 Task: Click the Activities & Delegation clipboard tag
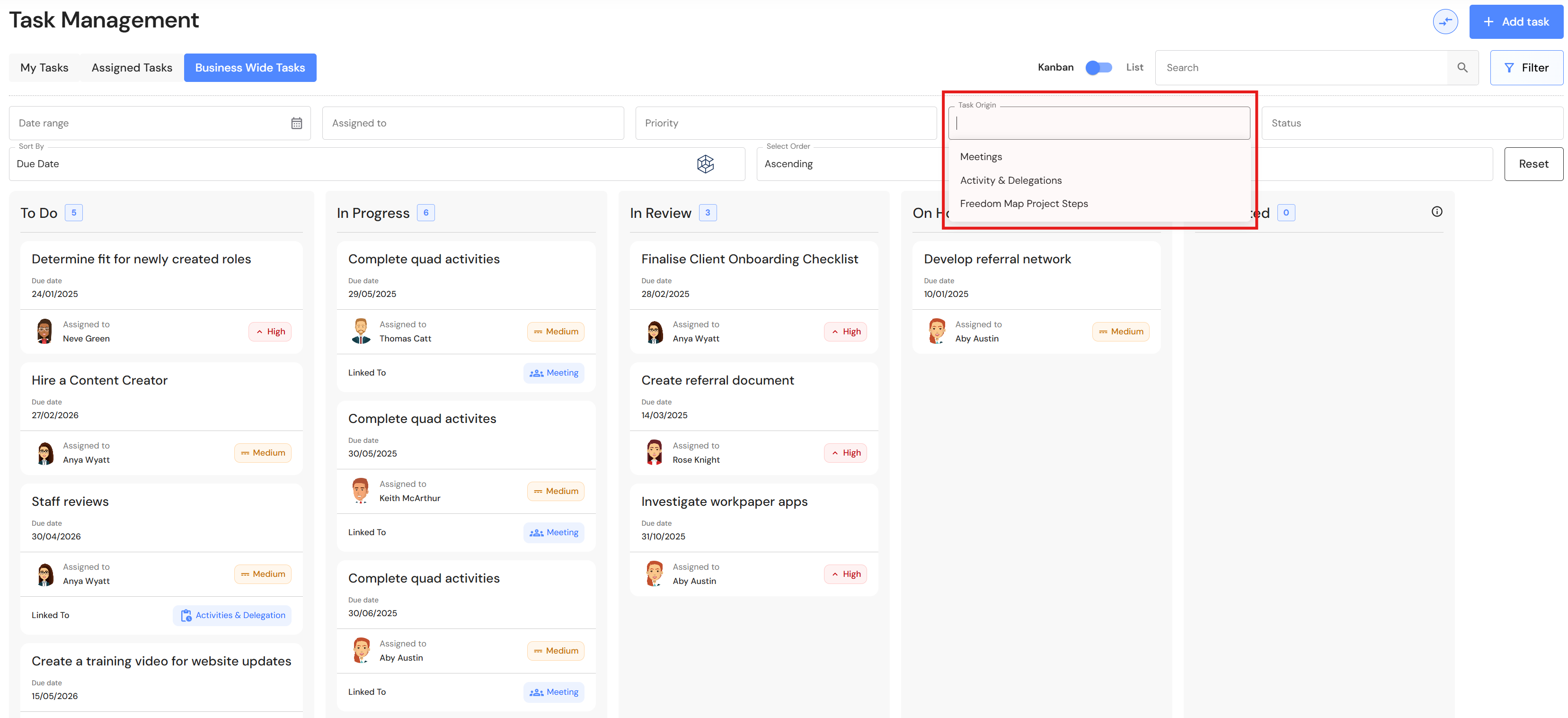[232, 615]
